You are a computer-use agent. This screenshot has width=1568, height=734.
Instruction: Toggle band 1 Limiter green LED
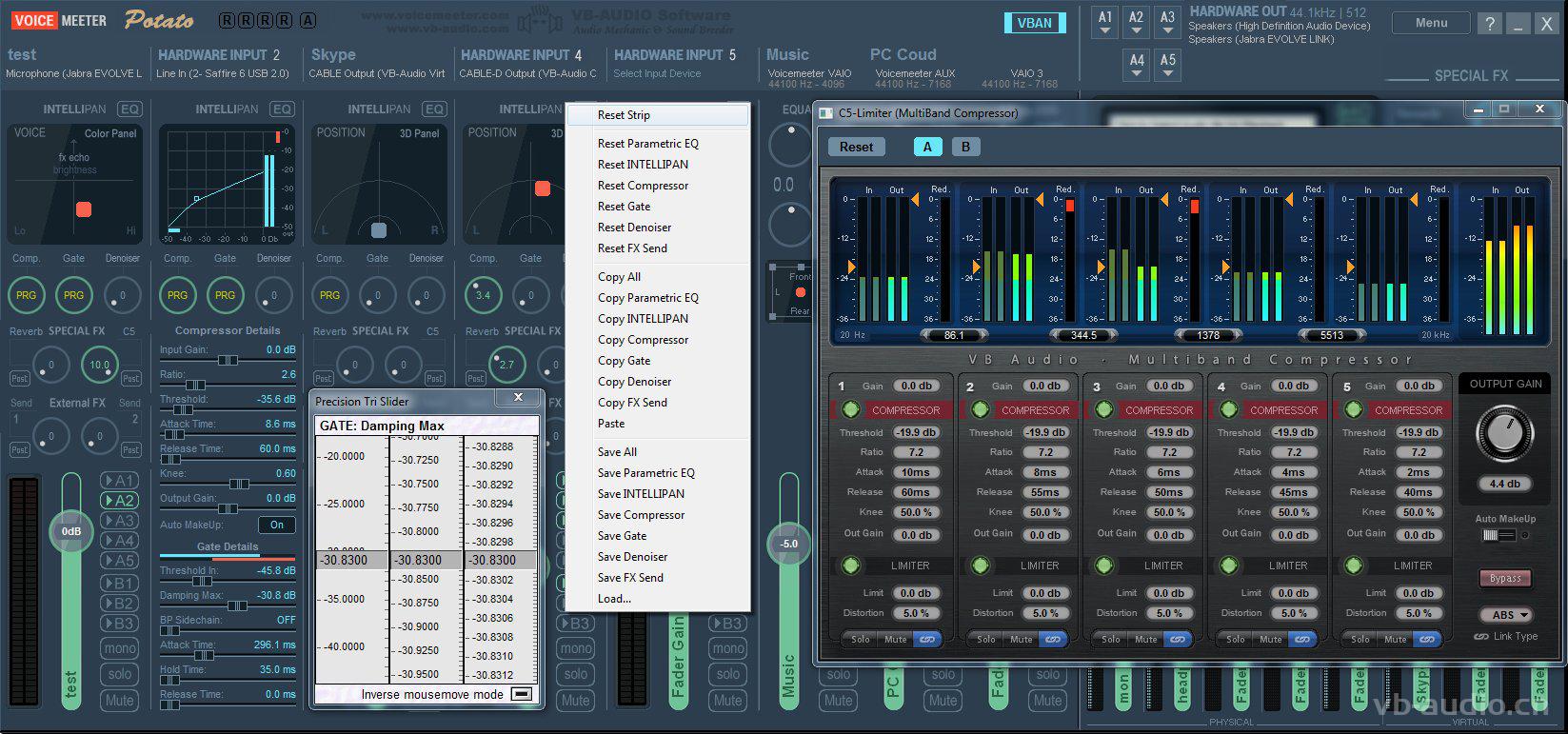[850, 565]
